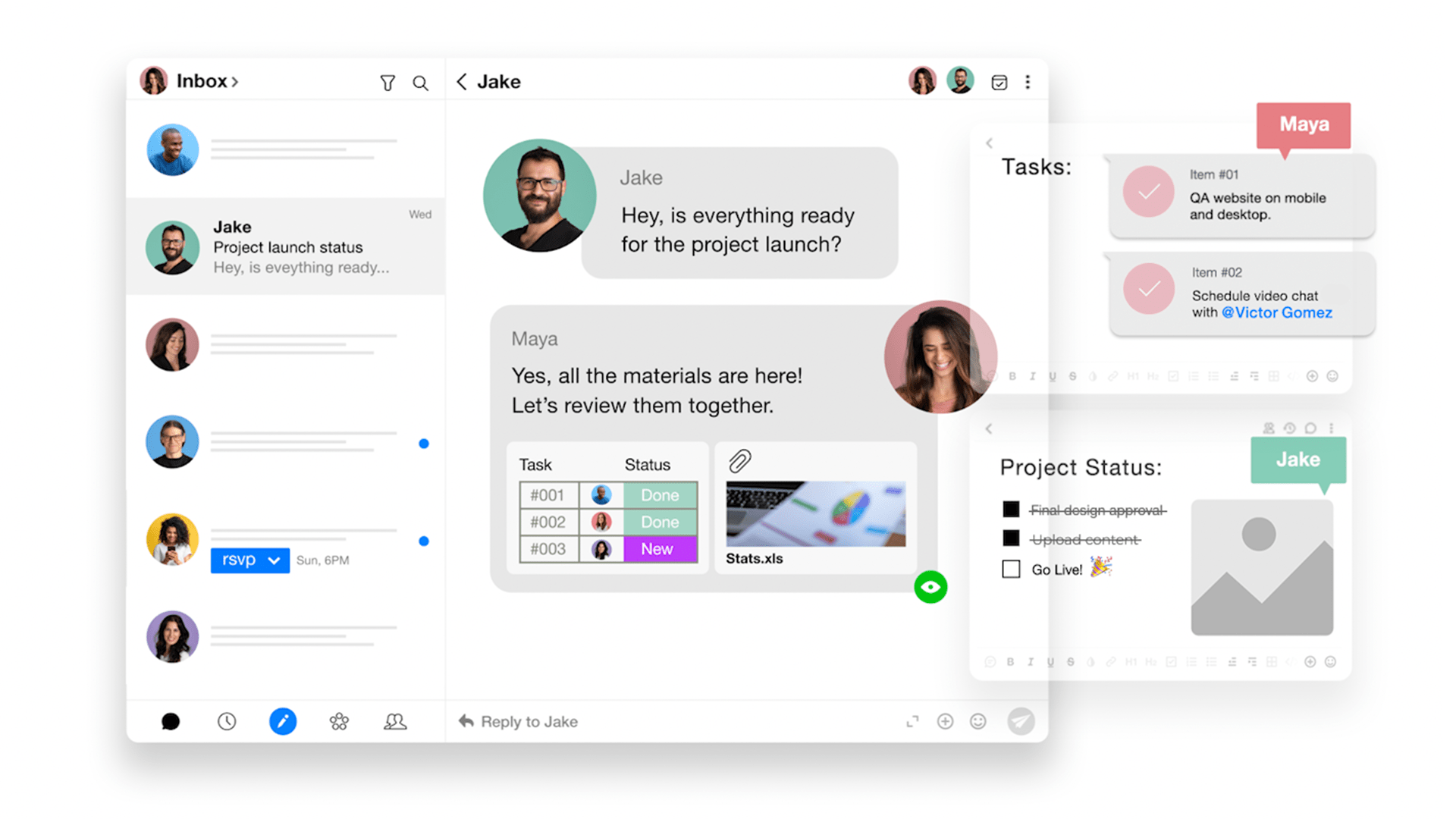Image resolution: width=1456 pixels, height=819 pixels.
Task: Click the "Sun, 6PM" event time
Action: click(322, 560)
